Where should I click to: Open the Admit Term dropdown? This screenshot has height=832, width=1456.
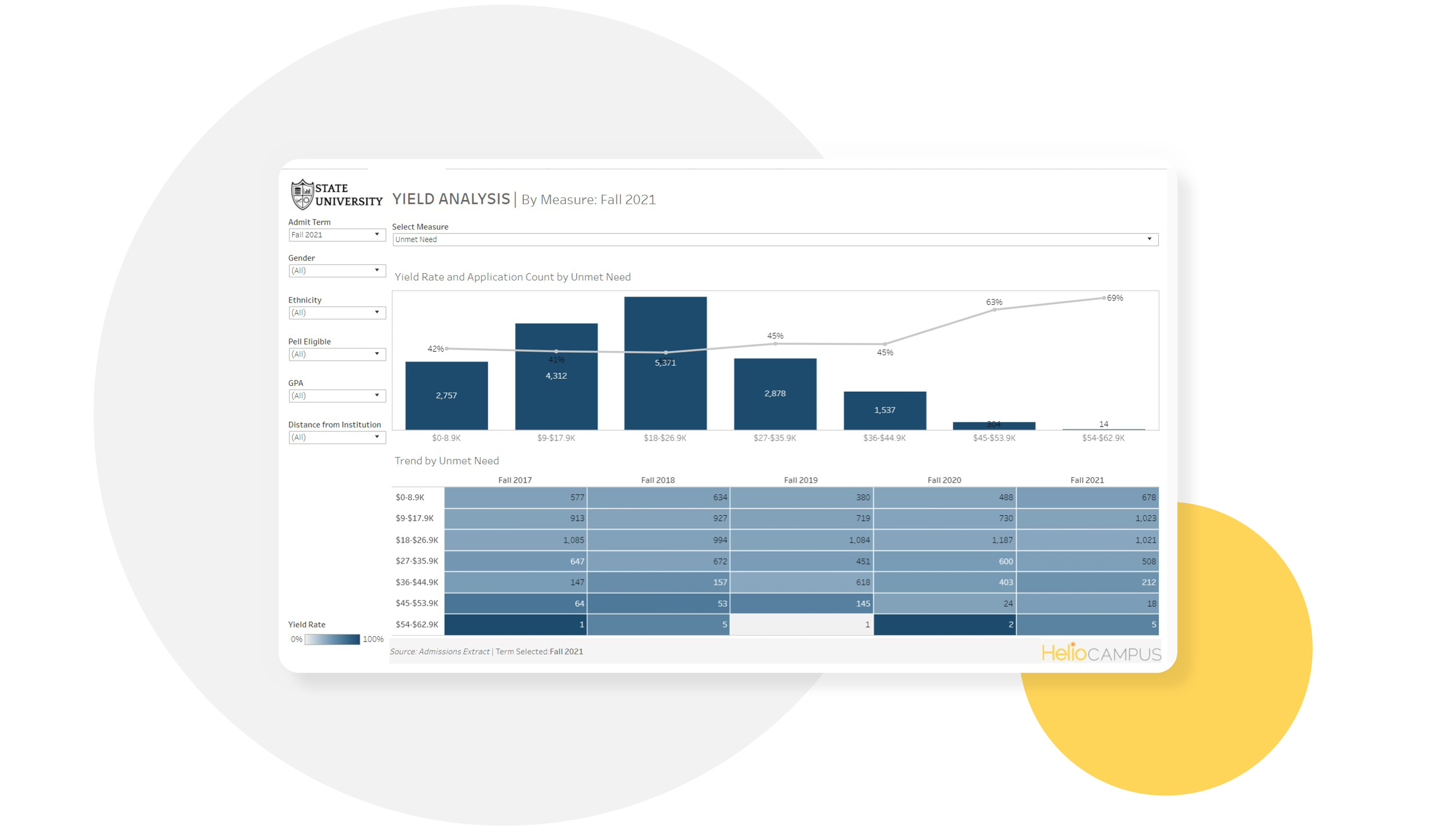pos(337,235)
